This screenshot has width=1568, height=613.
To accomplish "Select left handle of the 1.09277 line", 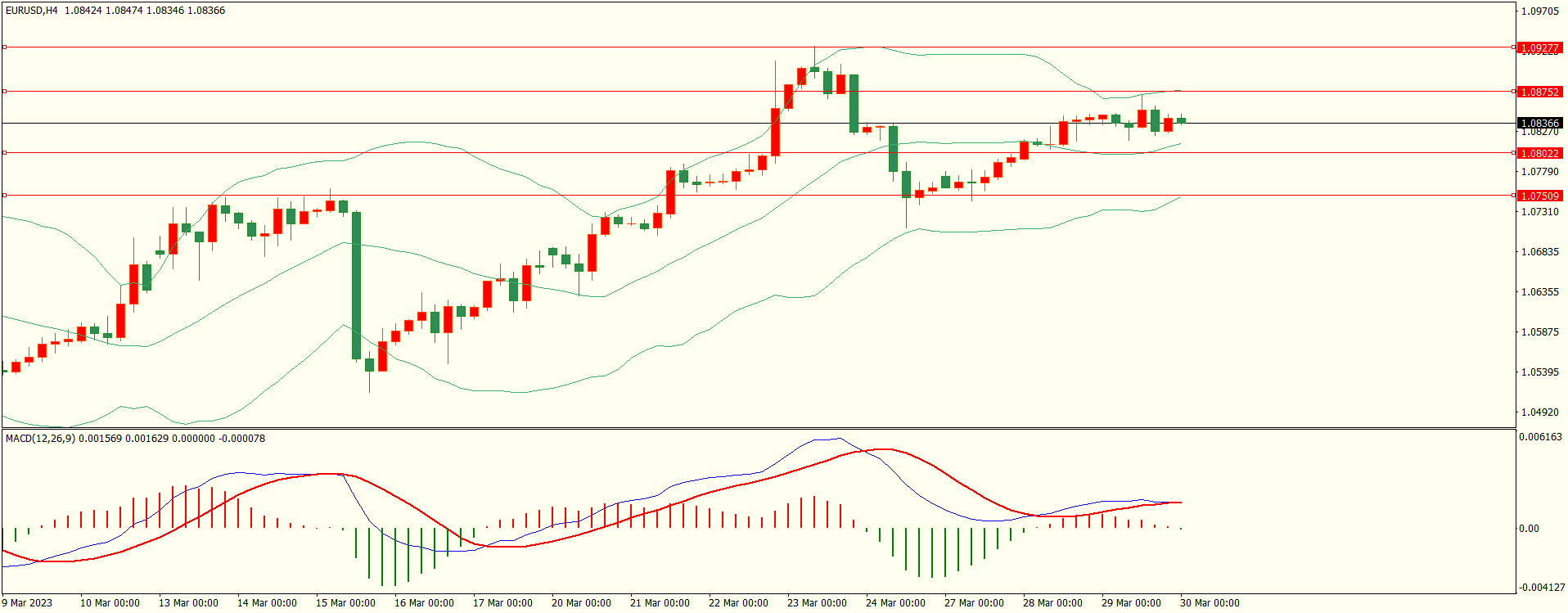I will tap(4, 47).
